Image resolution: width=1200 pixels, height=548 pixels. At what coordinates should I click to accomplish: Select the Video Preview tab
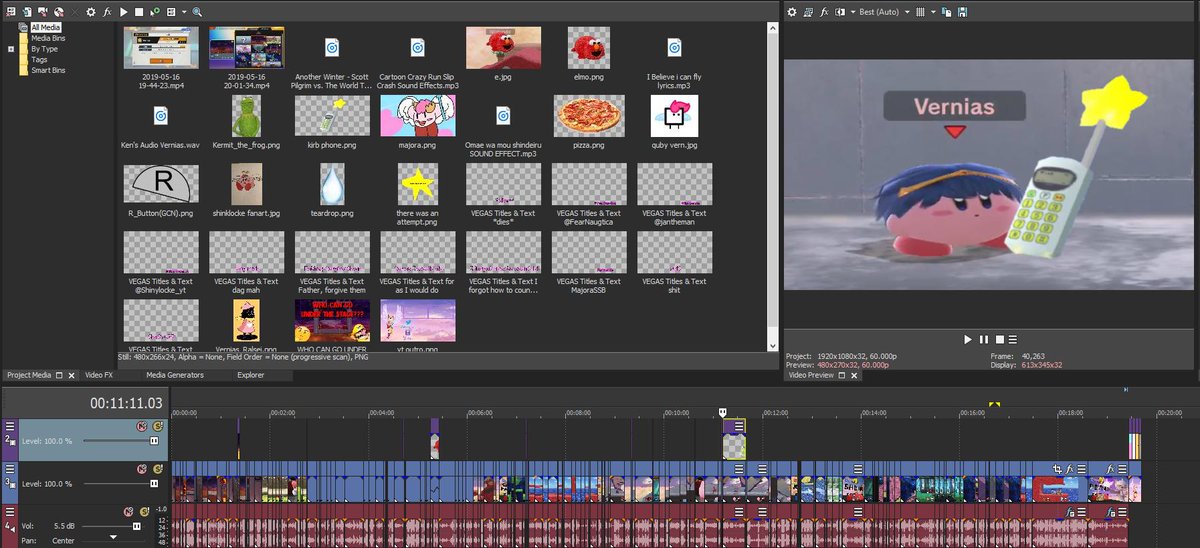[811, 375]
